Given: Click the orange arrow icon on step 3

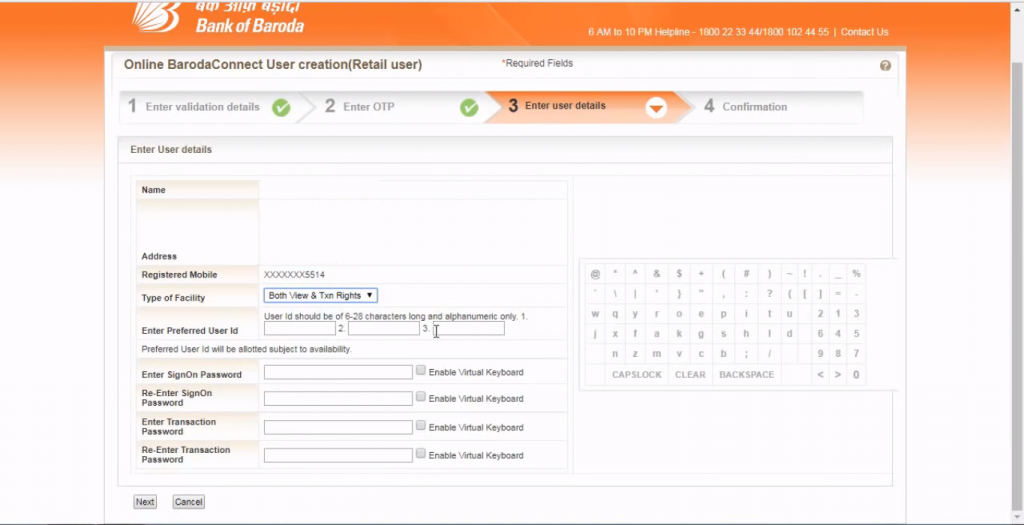Looking at the screenshot, I should point(656,108).
